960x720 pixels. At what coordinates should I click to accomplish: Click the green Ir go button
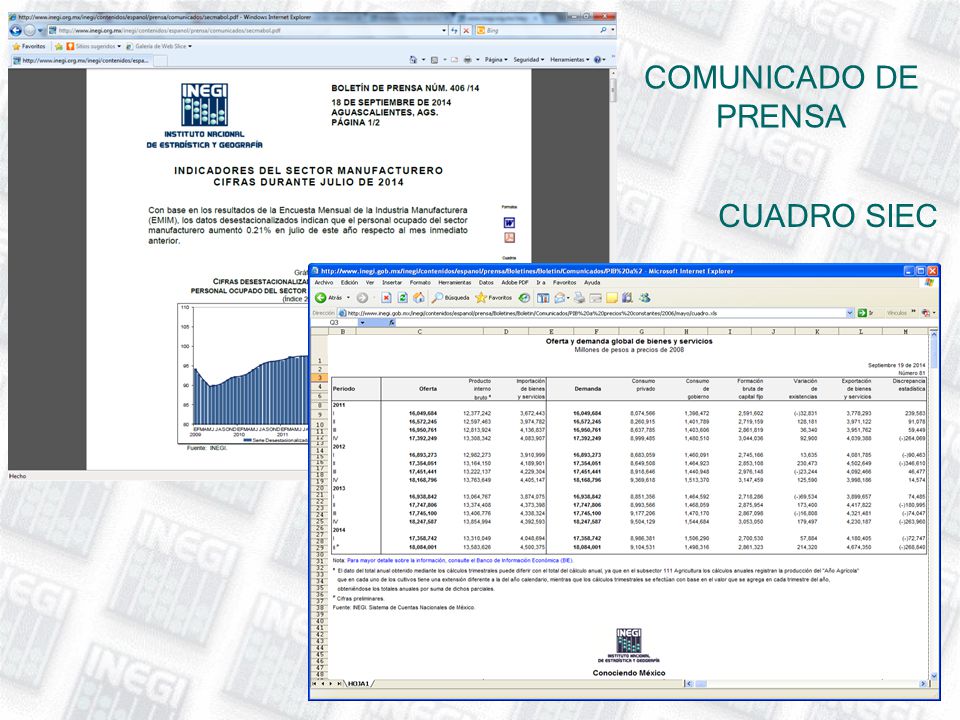[865, 313]
